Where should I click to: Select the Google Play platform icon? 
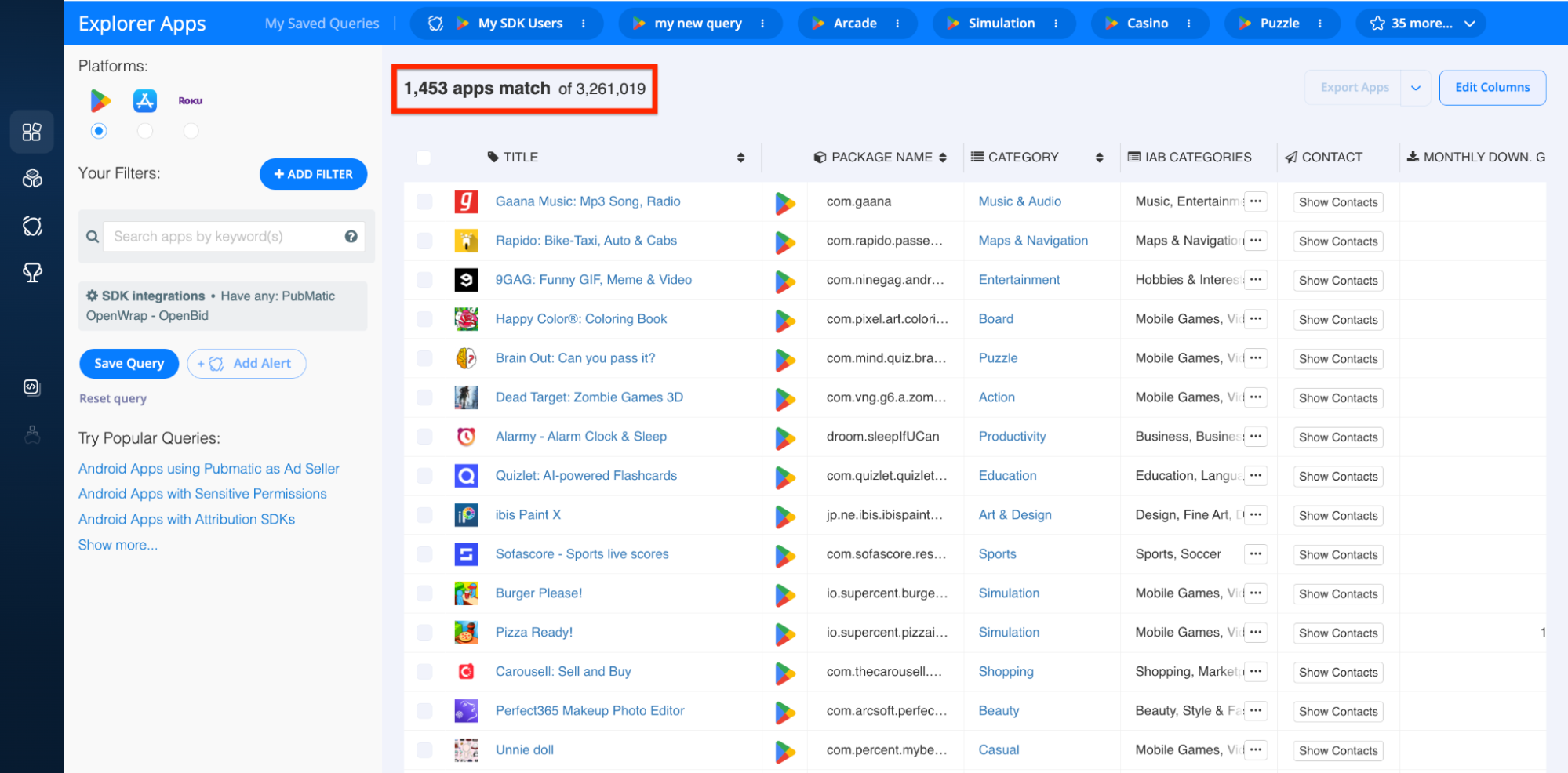100,100
